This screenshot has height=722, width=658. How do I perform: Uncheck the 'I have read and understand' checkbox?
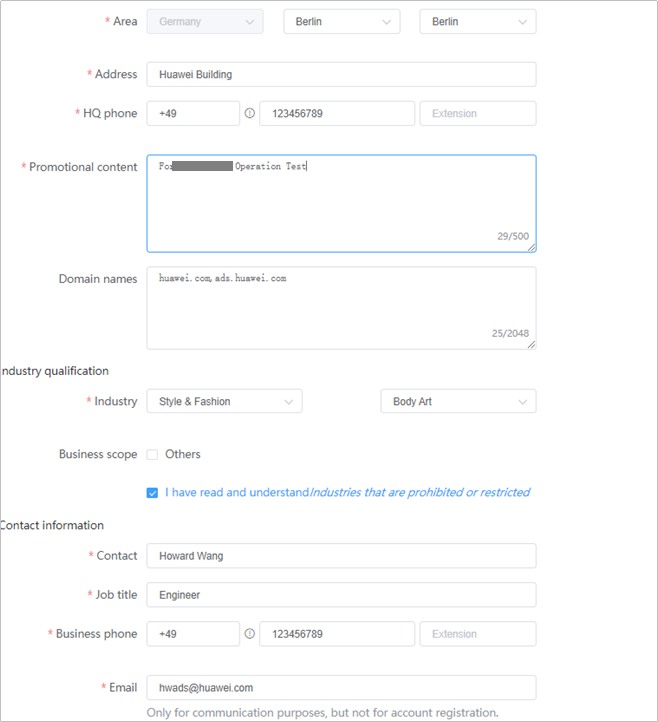click(x=153, y=493)
